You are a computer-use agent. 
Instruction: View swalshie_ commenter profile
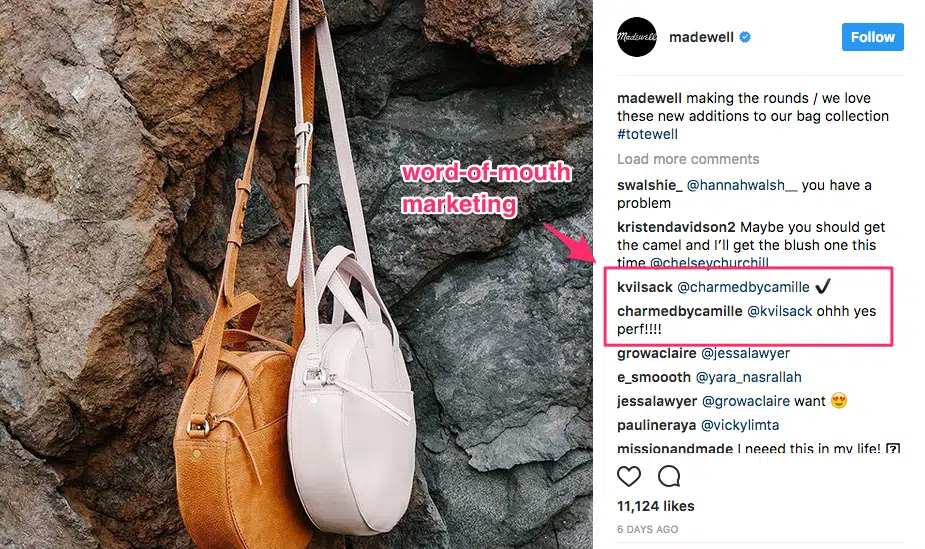pyautogui.click(x=650, y=185)
